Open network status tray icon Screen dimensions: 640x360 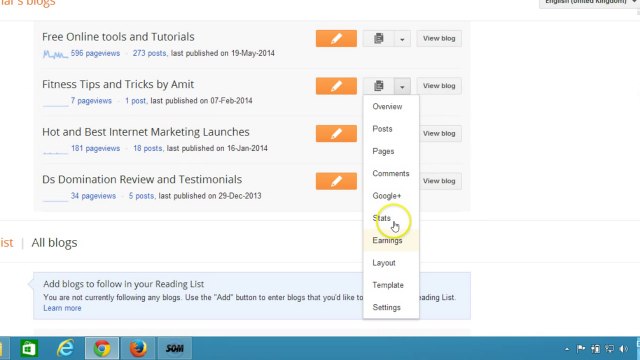[609, 349]
